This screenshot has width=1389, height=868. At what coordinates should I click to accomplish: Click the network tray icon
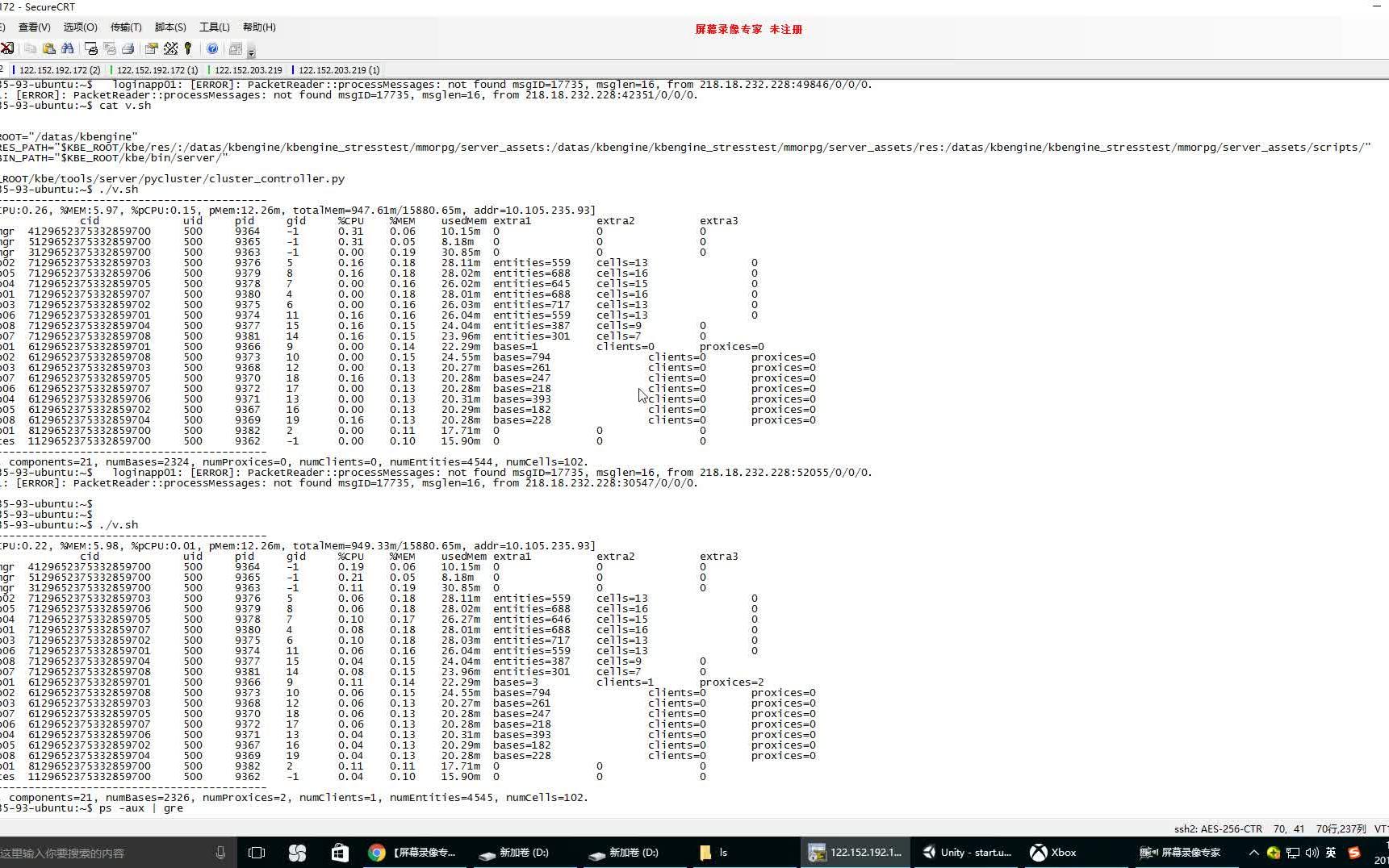pyautogui.click(x=1292, y=853)
